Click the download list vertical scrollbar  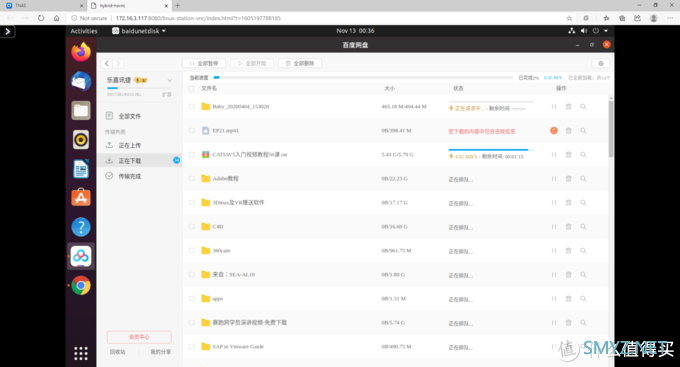611,128
